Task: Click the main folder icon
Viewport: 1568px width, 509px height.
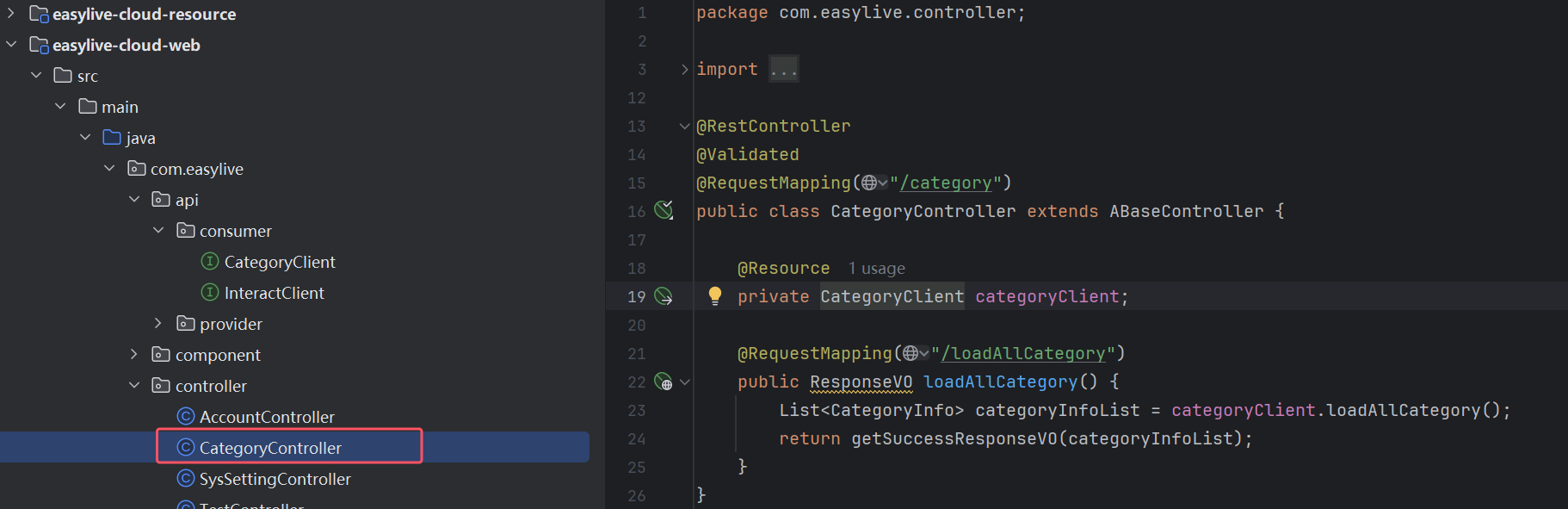Action: click(x=88, y=107)
